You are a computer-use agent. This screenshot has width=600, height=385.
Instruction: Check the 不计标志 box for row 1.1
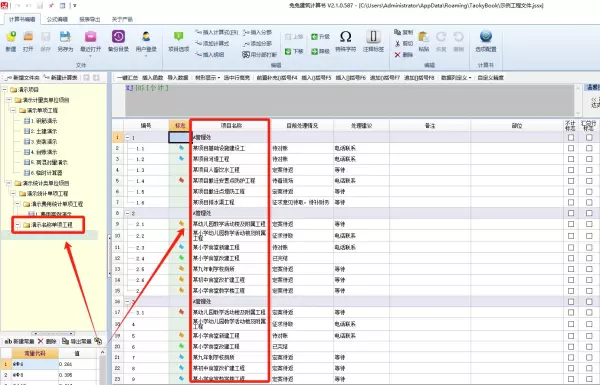(571, 148)
